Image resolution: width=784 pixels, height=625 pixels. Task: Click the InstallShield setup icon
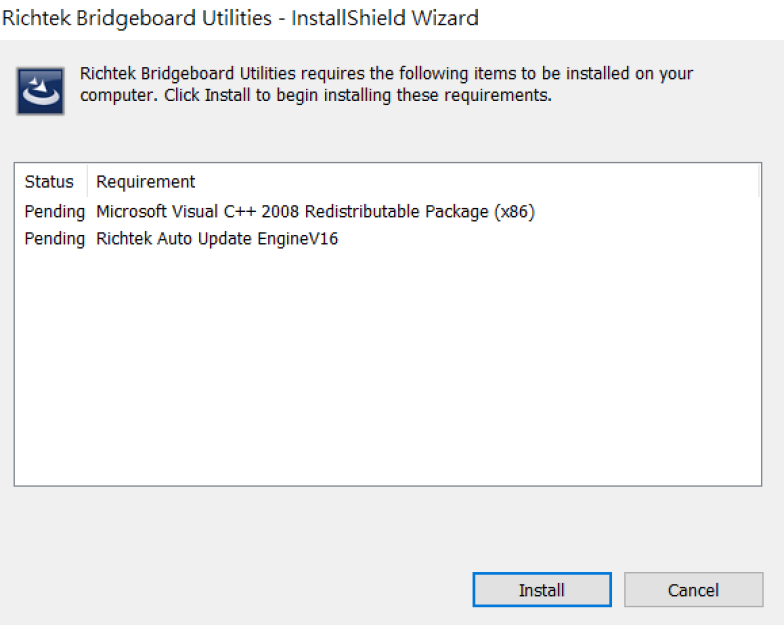[x=40, y=91]
